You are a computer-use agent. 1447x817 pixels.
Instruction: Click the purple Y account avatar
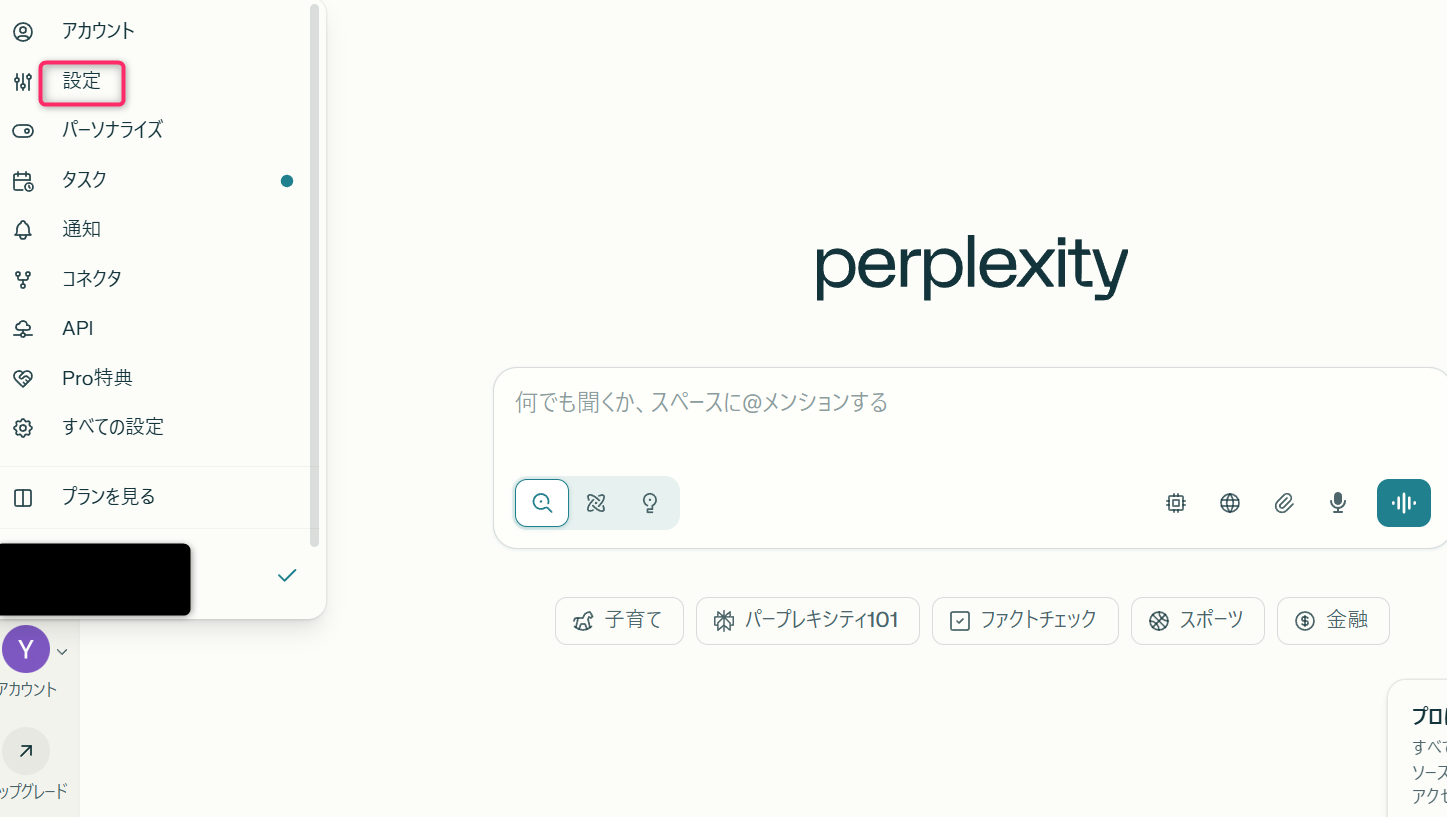(x=25, y=649)
